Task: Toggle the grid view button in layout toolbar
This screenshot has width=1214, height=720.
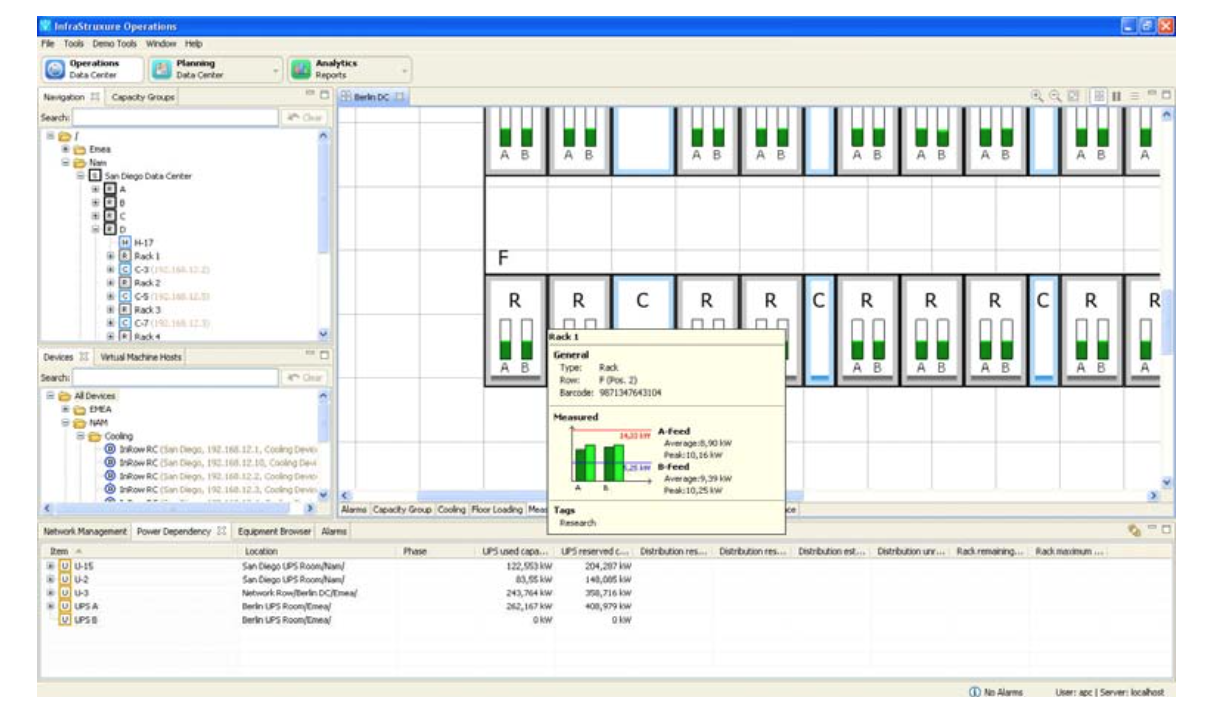Action: 1097,96
